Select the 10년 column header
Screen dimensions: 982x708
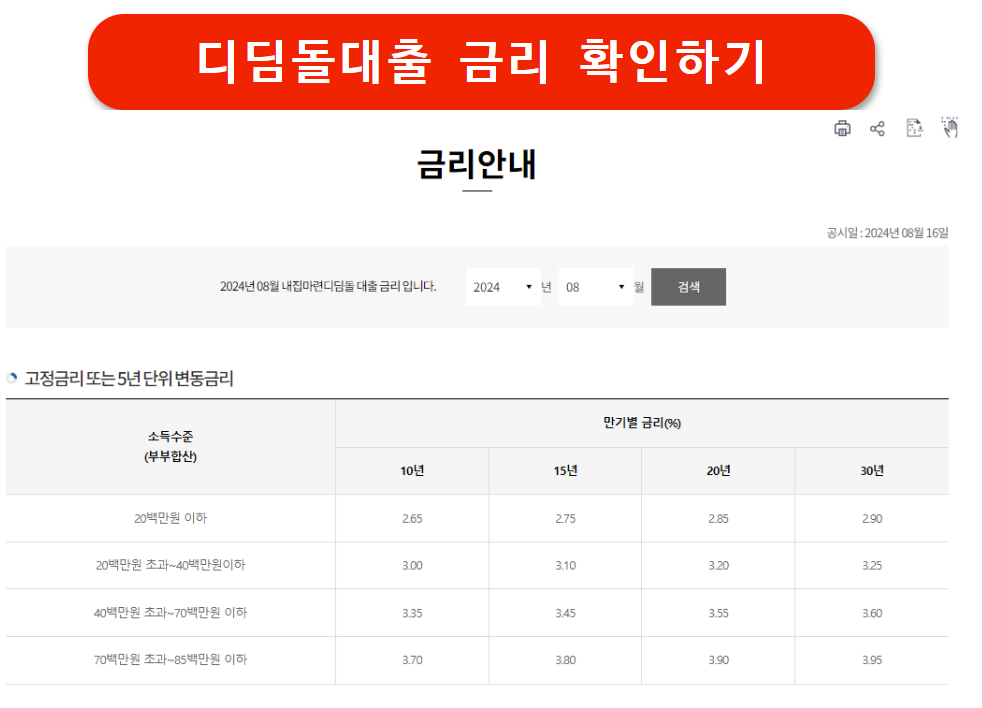412,470
